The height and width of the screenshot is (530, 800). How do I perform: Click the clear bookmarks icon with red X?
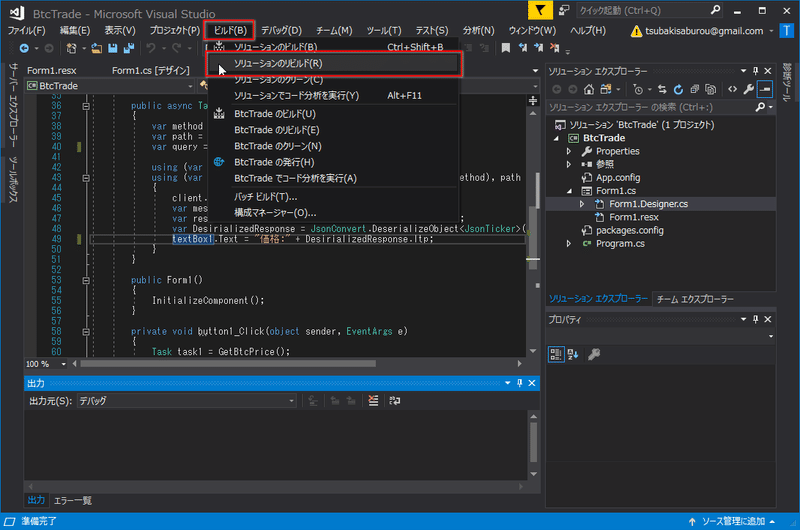tap(555, 48)
